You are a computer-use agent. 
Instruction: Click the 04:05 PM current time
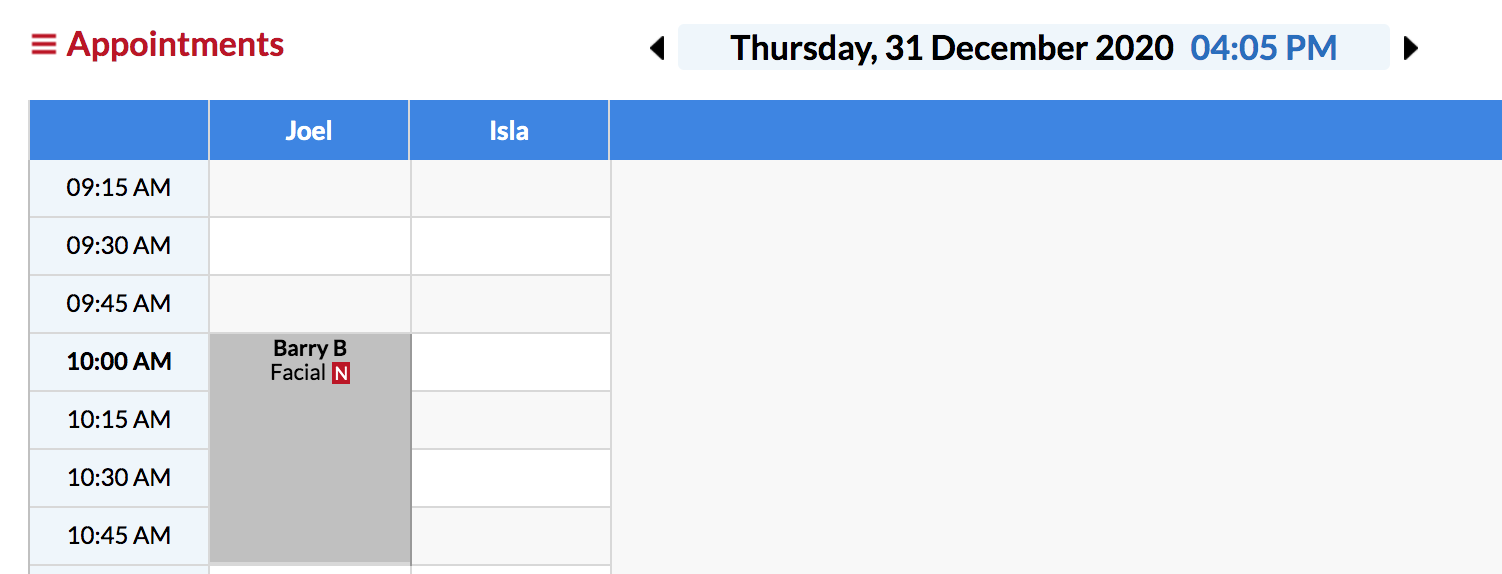1263,48
